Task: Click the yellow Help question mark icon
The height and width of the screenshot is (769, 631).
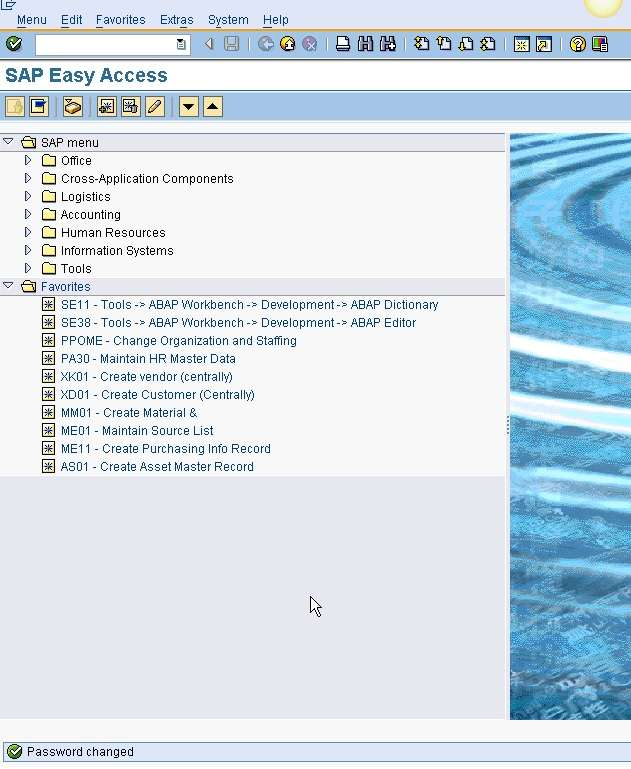Action: tap(578, 44)
